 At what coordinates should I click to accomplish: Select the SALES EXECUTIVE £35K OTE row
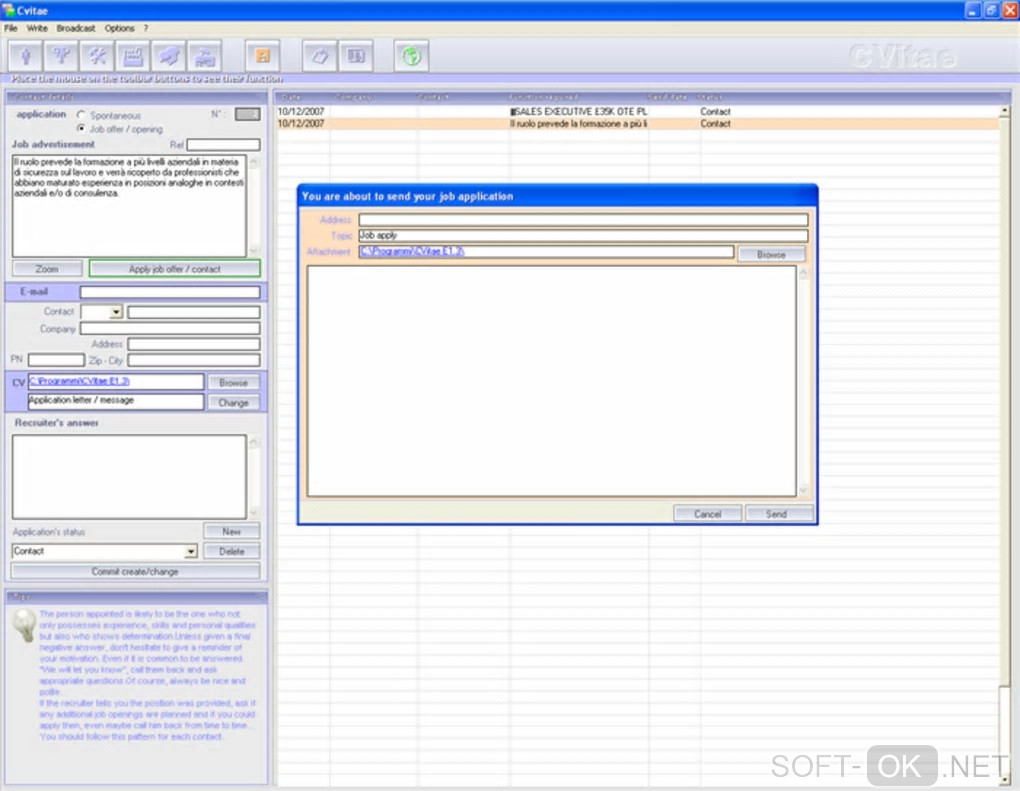[x=638, y=112]
